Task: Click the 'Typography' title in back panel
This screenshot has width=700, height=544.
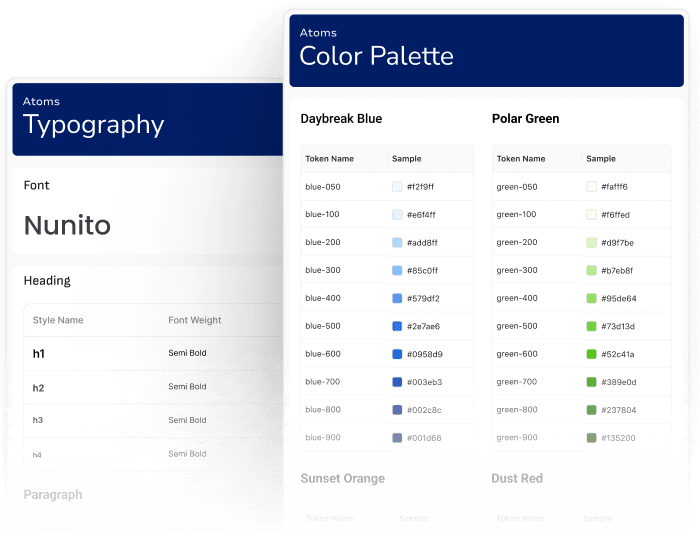Action: point(94,125)
